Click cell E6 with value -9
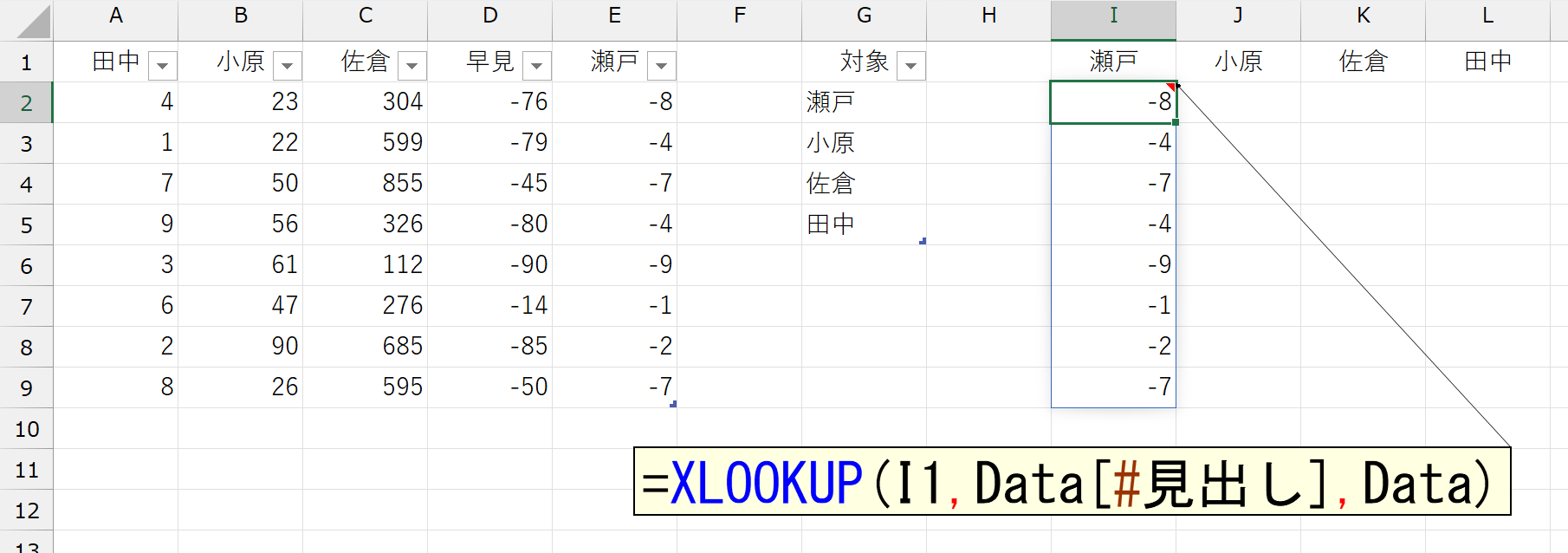The width and height of the screenshot is (1568, 553). click(615, 265)
